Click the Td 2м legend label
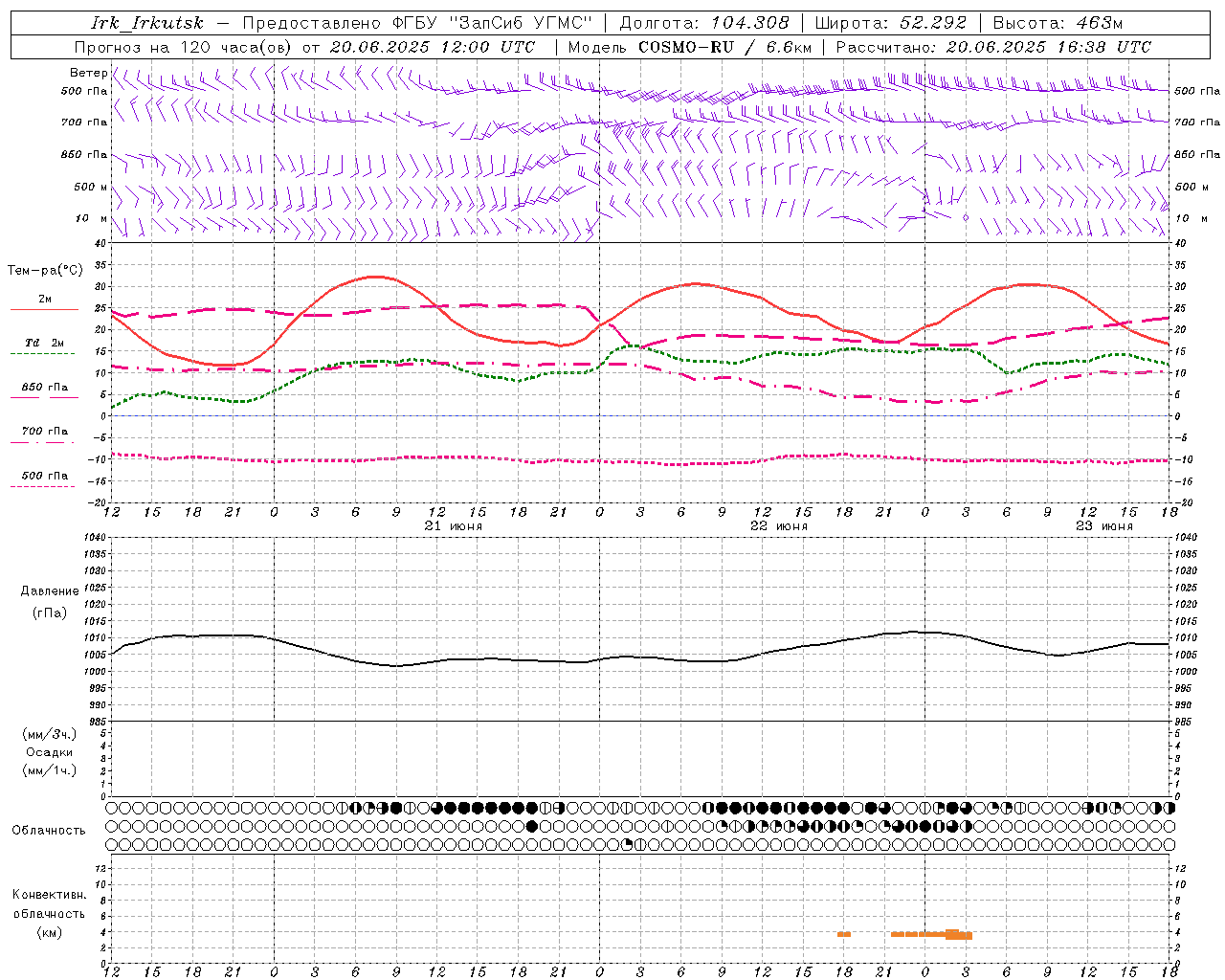The width and height of the screenshot is (1225, 980). 44,343
